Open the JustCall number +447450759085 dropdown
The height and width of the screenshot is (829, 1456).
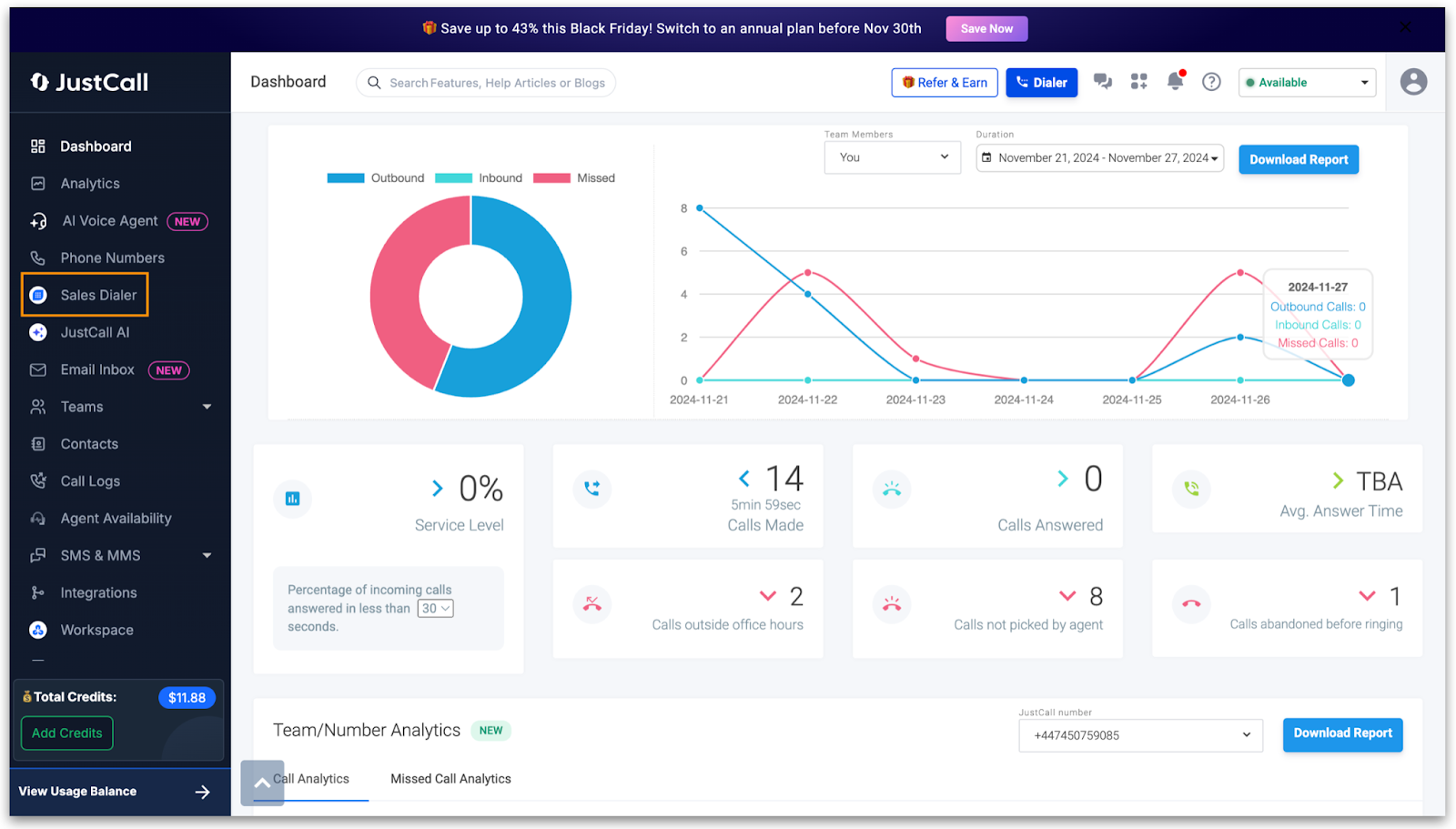pyautogui.click(x=1141, y=735)
